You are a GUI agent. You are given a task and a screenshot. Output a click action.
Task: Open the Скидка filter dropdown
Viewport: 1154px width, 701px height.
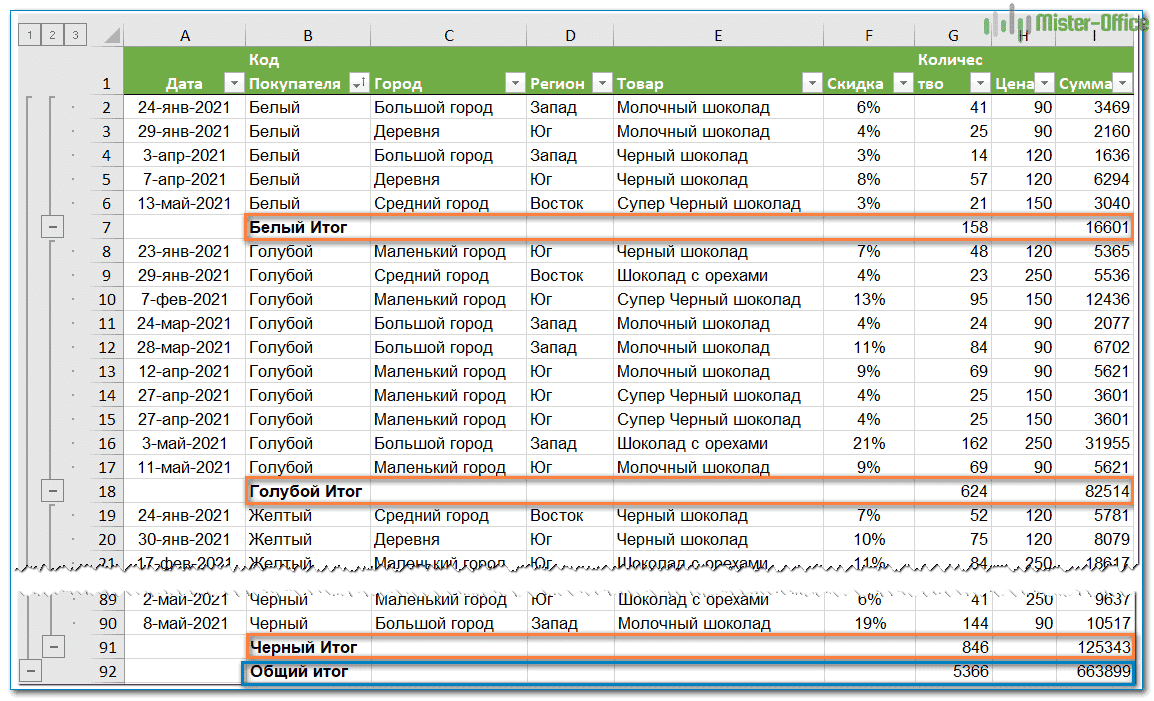[902, 84]
